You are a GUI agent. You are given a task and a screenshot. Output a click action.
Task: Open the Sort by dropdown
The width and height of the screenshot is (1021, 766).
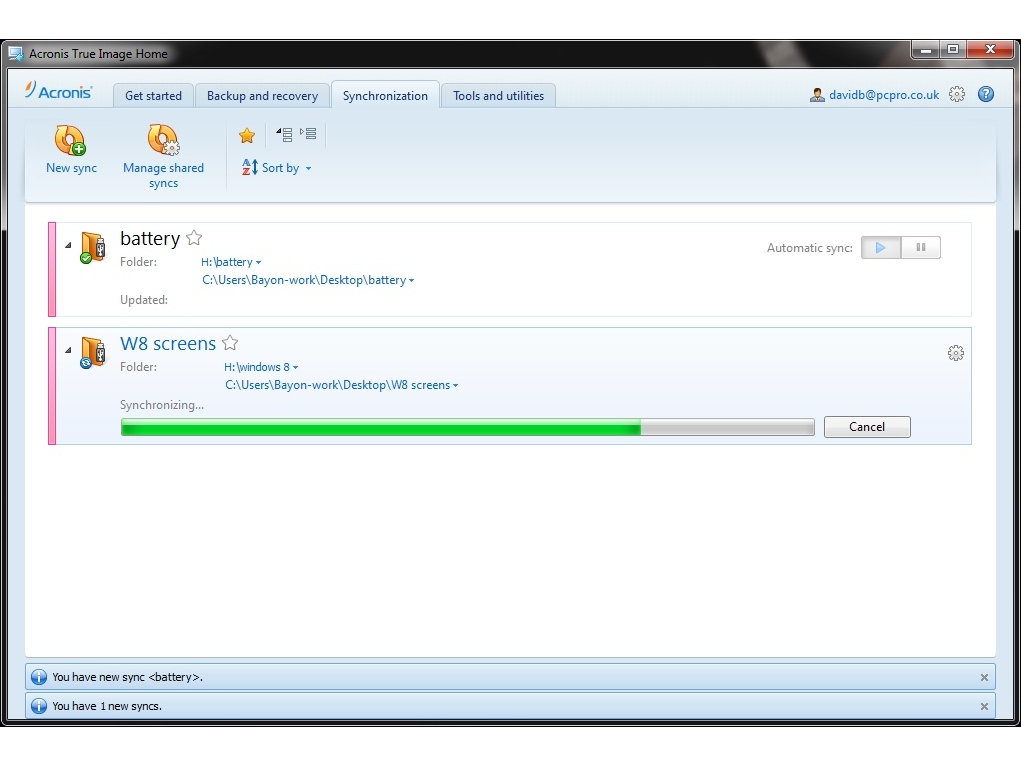[x=287, y=168]
